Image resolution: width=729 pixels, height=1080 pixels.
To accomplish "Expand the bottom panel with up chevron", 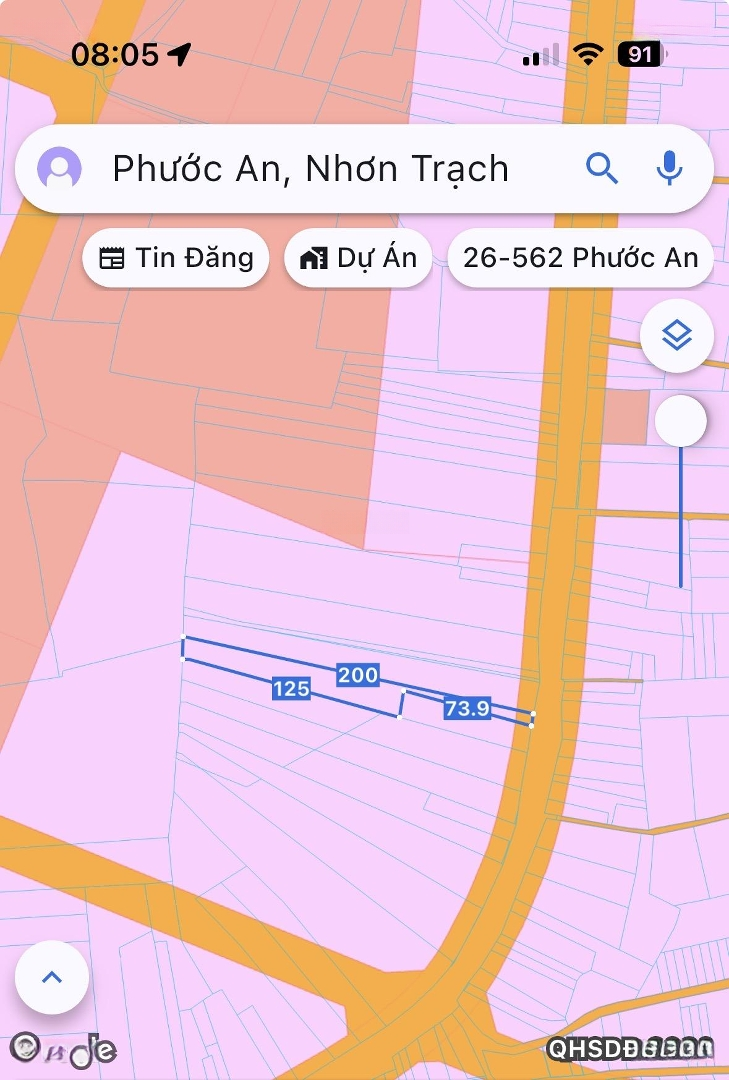I will click(52, 977).
